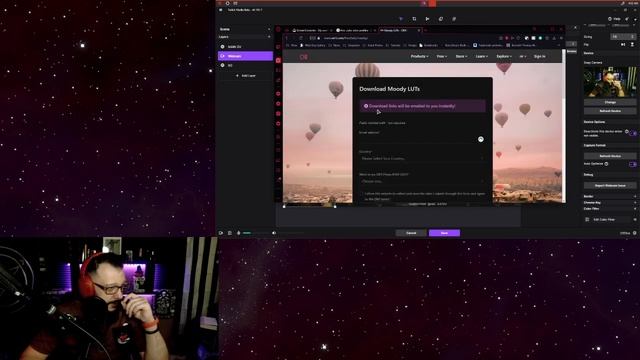Adjust the microphone volume slider
The height and width of the screenshot is (360, 640).
[256, 233]
